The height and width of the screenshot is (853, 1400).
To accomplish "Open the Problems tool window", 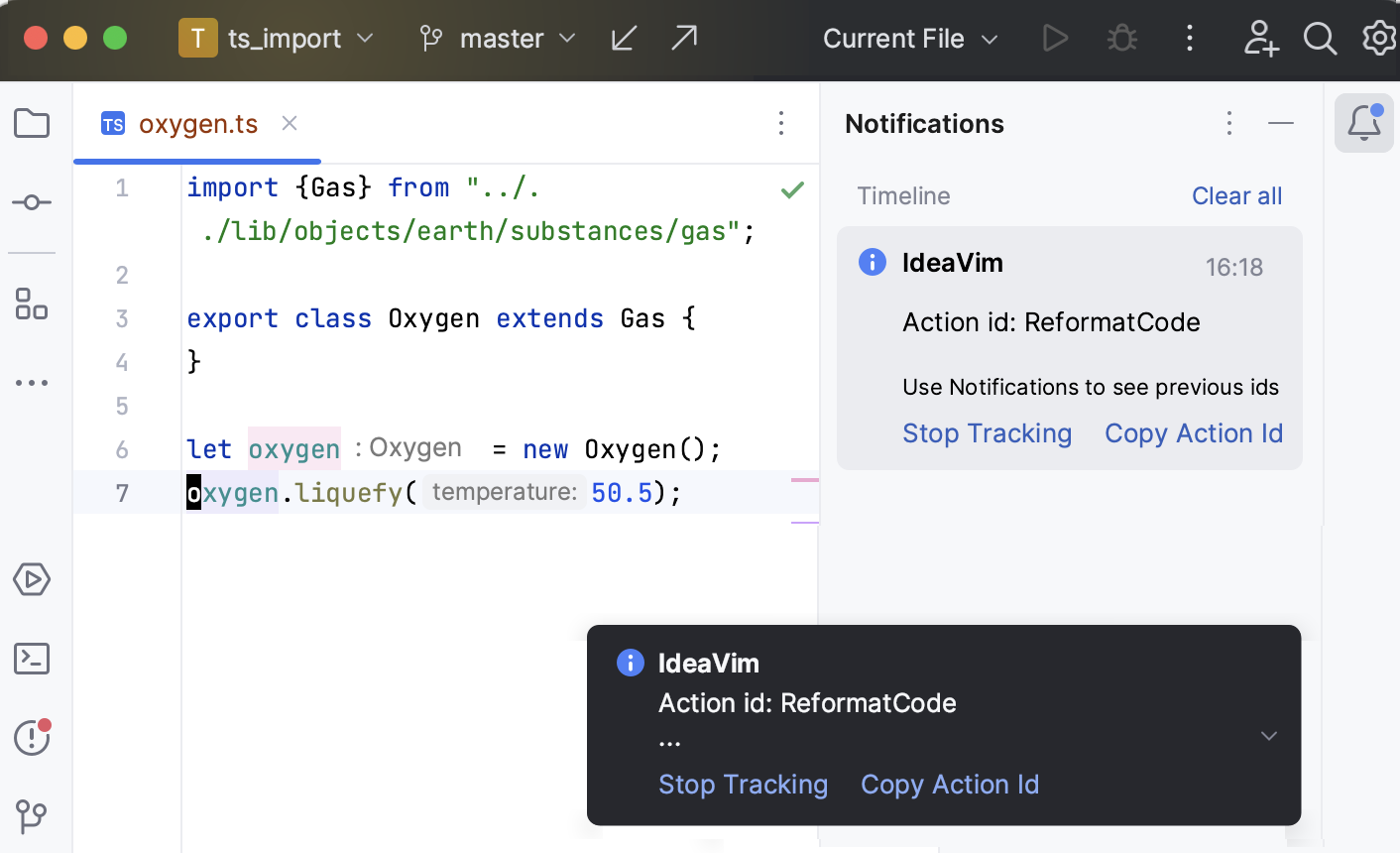I will pos(31,738).
